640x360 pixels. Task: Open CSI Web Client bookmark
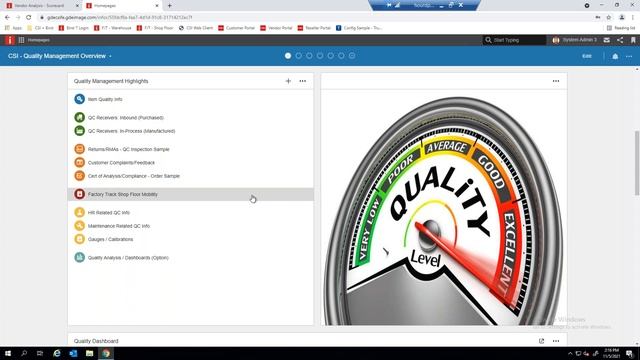196,28
